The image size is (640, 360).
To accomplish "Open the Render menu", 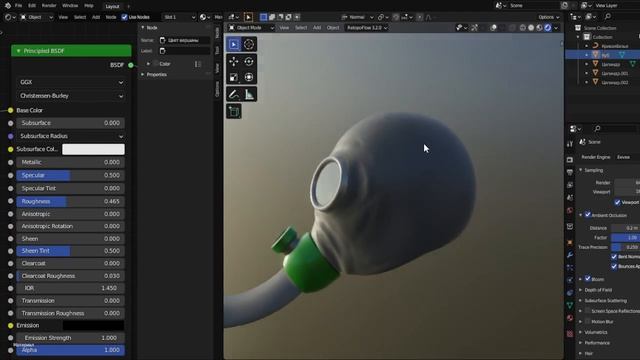I will pyautogui.click(x=49, y=6).
